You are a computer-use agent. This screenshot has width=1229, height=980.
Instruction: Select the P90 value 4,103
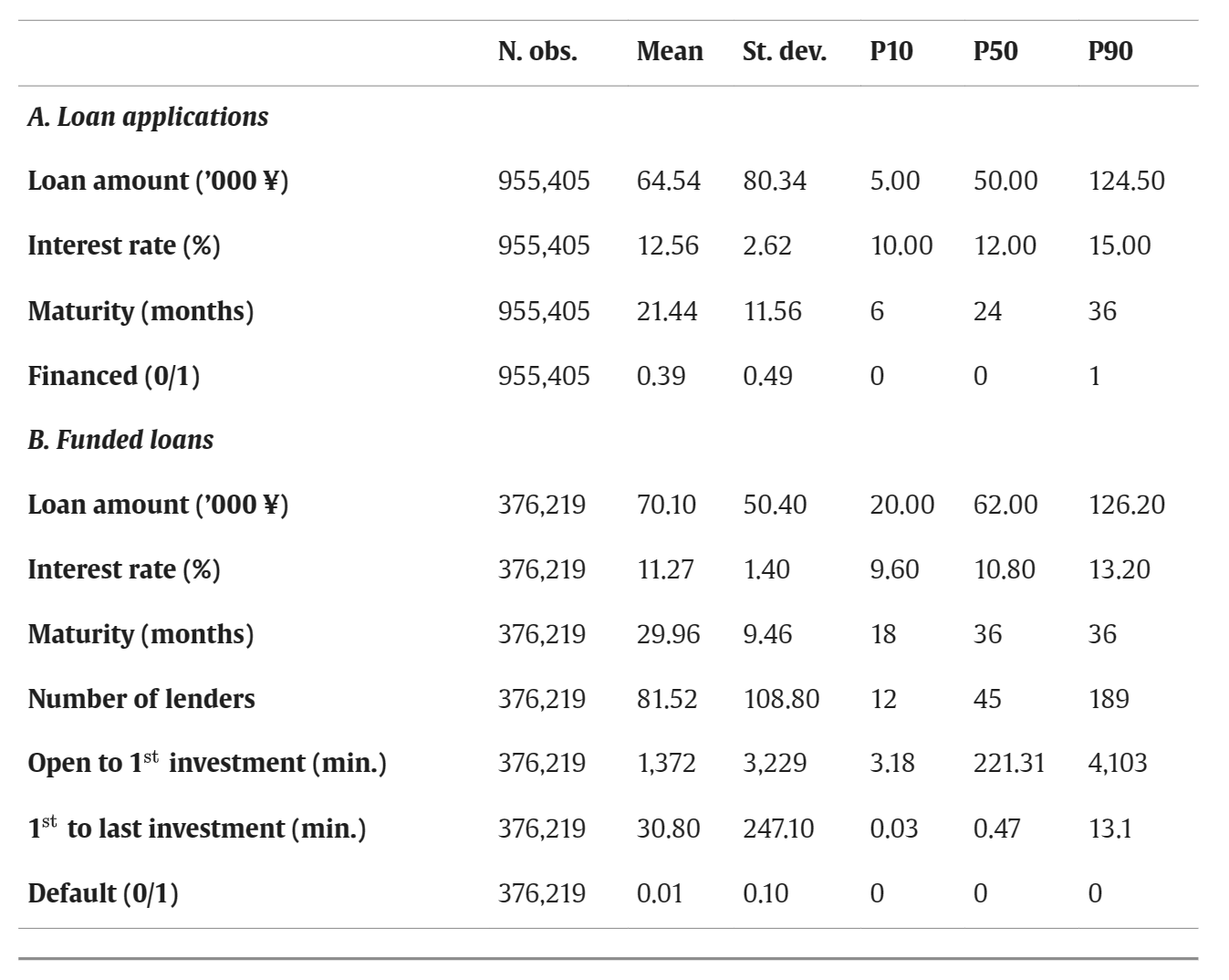coord(1117,763)
